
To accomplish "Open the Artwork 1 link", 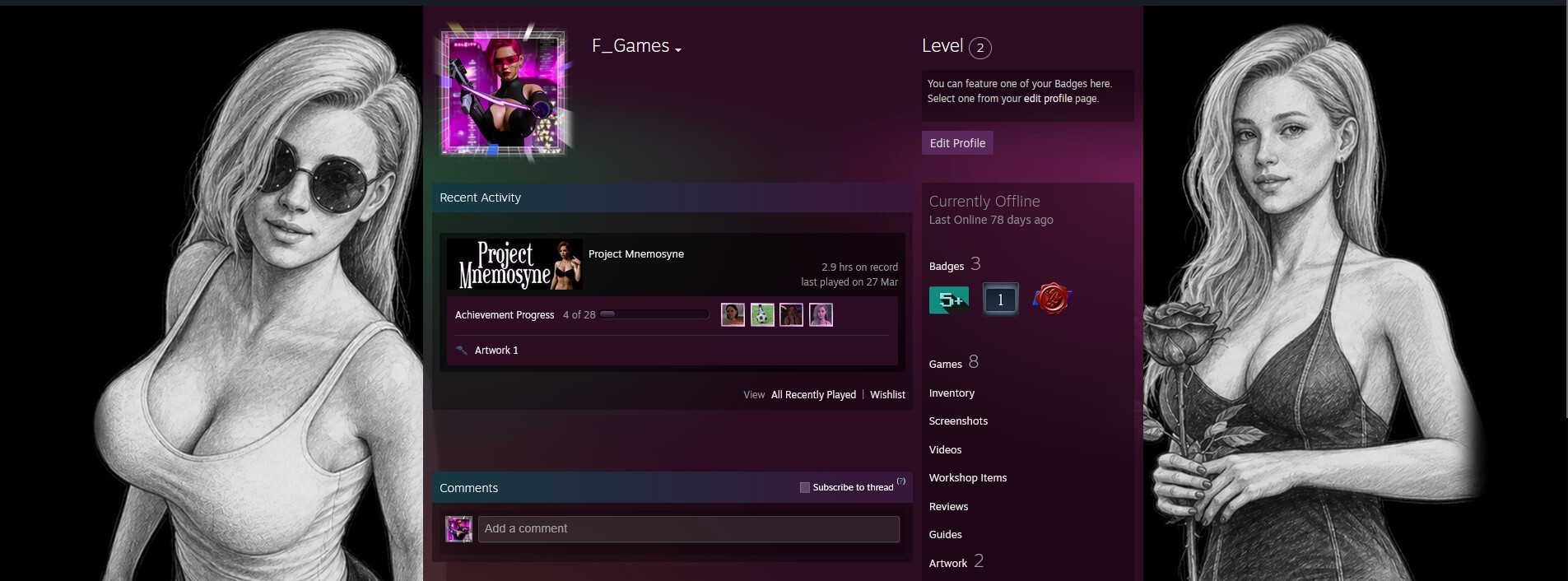I will [496, 351].
